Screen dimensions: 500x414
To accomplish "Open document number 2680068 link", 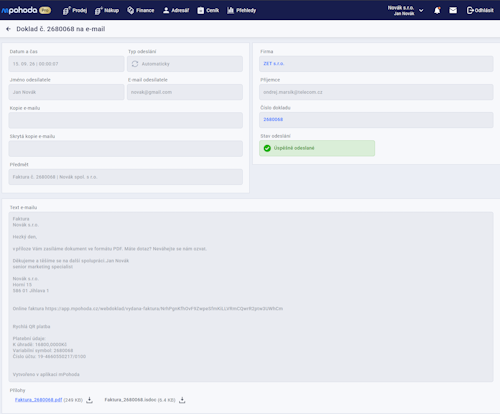I will (x=273, y=119).
